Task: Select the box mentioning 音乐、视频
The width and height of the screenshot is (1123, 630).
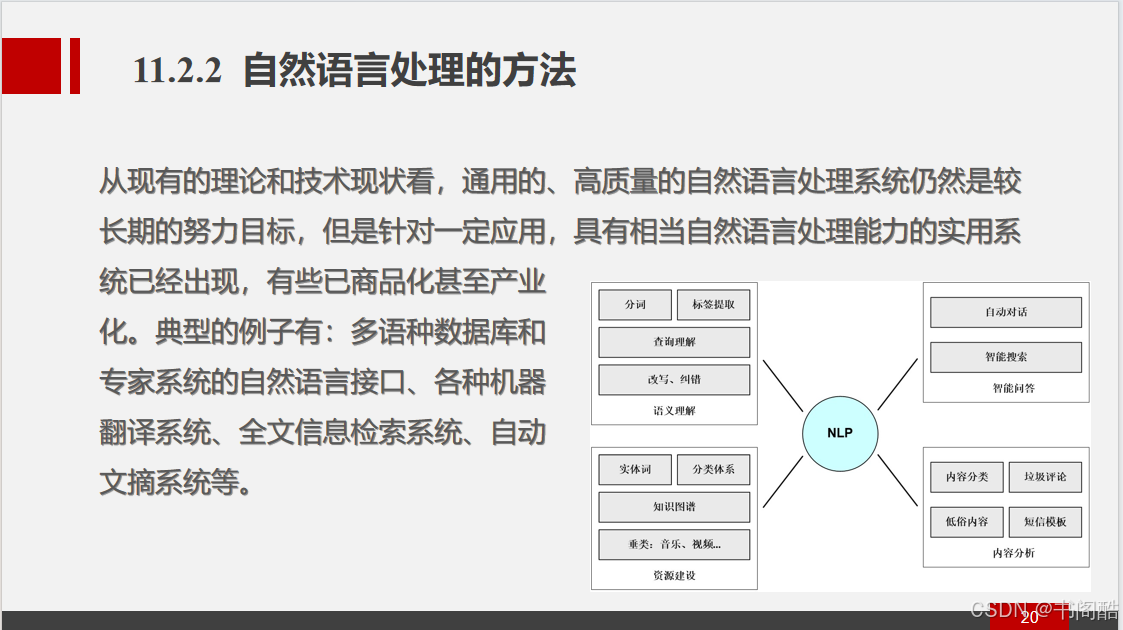Action: 674,544
